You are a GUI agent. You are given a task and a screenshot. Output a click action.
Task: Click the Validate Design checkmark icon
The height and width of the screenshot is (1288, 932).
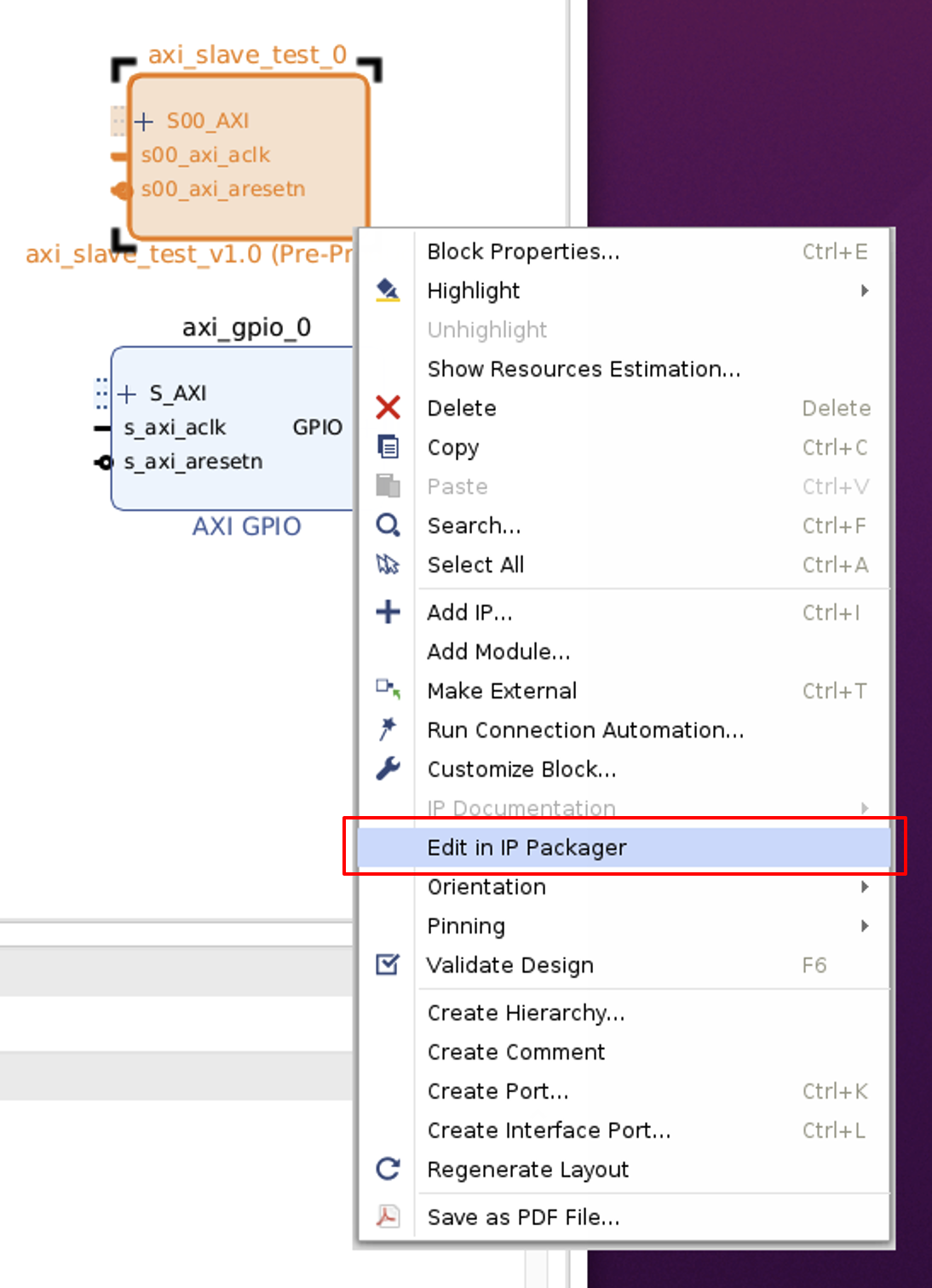pyautogui.click(x=388, y=963)
